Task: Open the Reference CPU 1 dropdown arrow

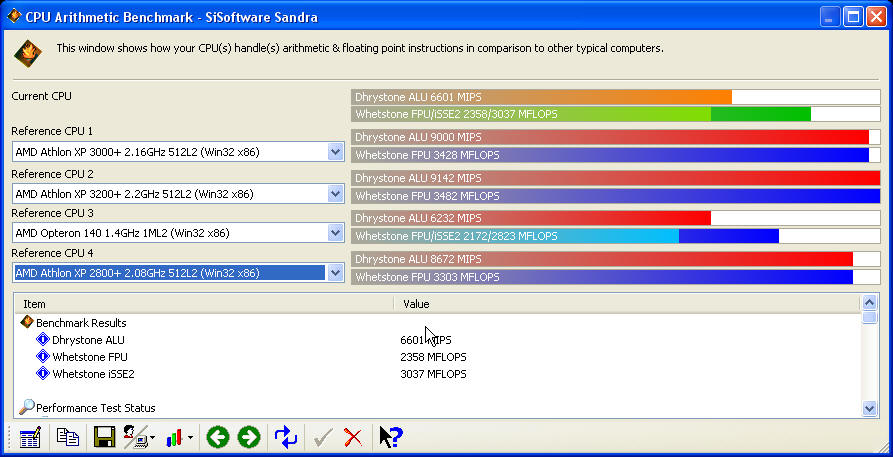Action: pyautogui.click(x=336, y=152)
